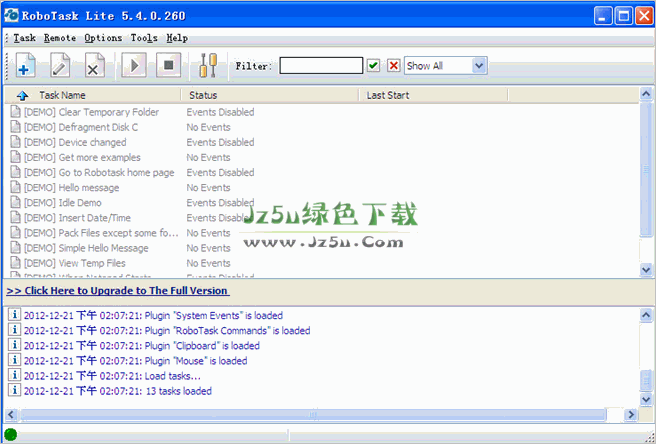Select the Idle Demo task
Image resolution: width=656 pixels, height=444 pixels.
(63, 203)
